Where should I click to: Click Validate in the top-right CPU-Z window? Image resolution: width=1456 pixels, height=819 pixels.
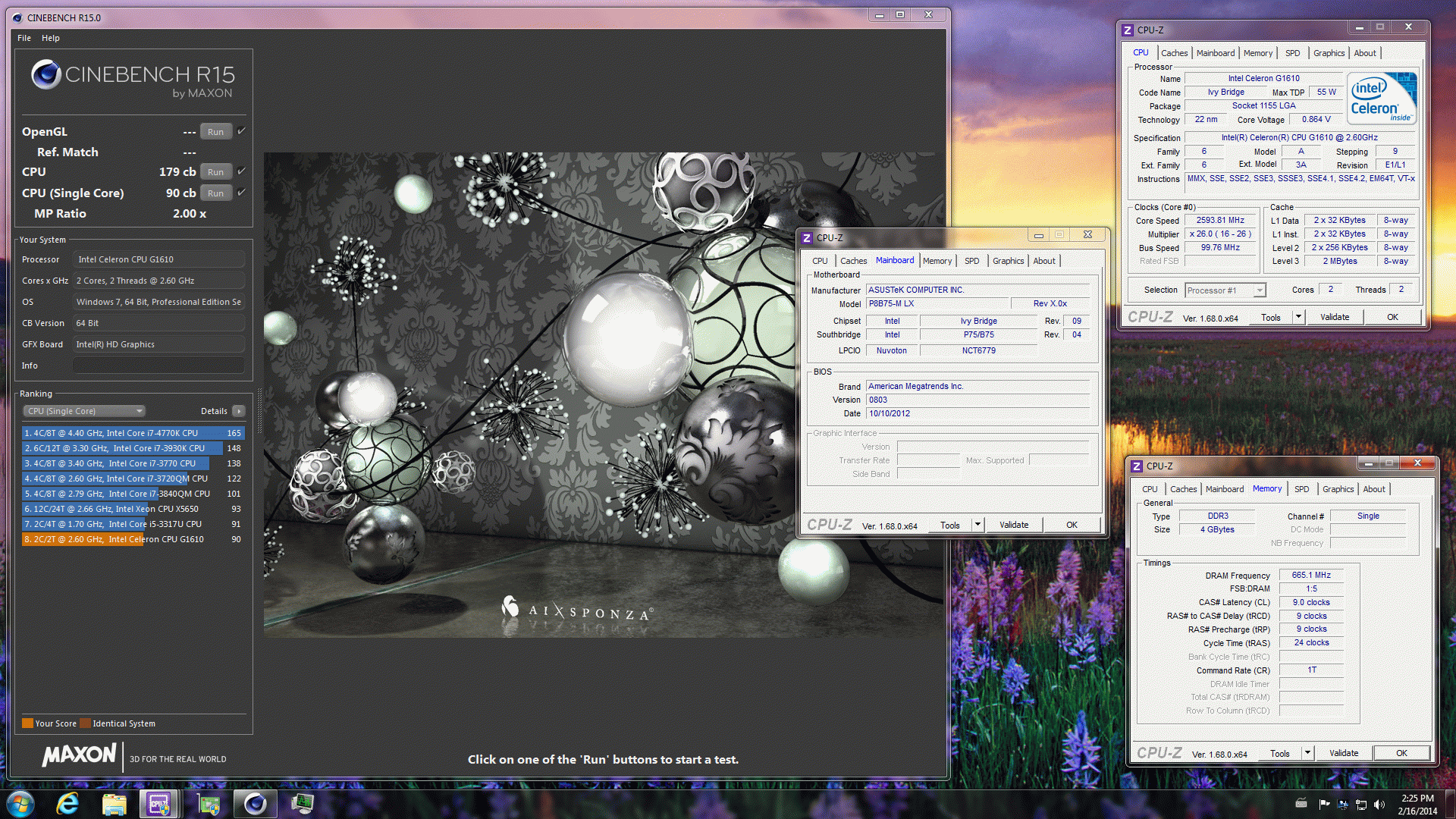(1334, 317)
